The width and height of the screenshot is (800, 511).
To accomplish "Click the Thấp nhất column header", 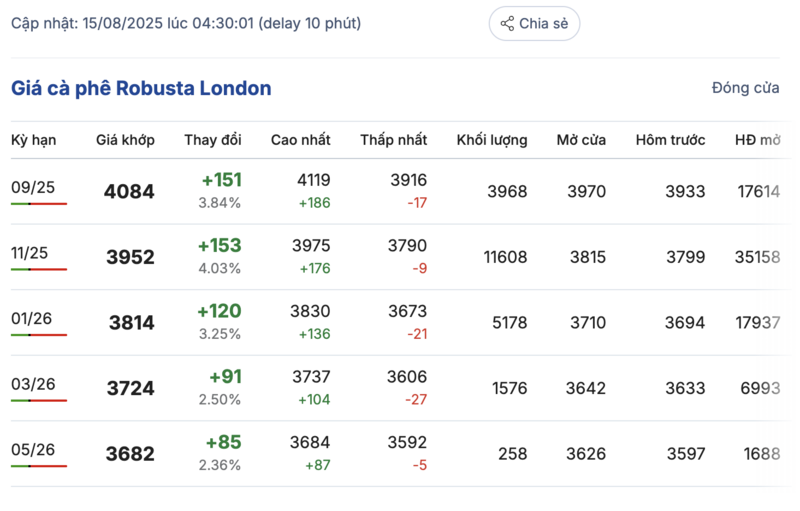I will (393, 140).
